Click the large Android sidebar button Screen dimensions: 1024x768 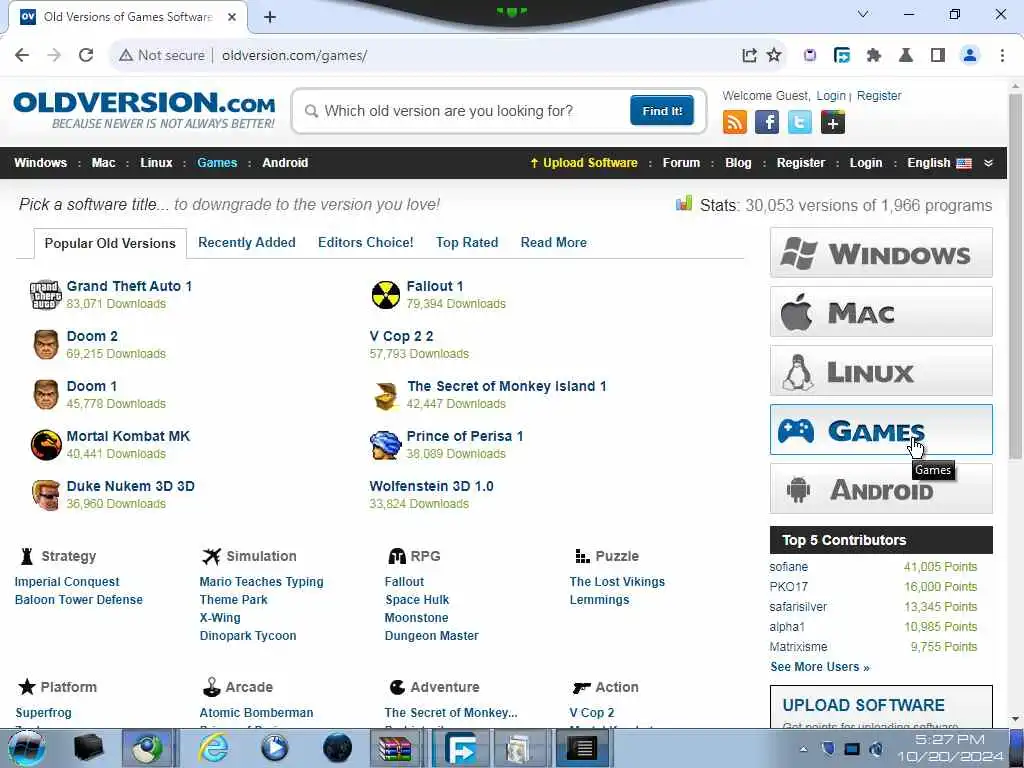tap(881, 488)
